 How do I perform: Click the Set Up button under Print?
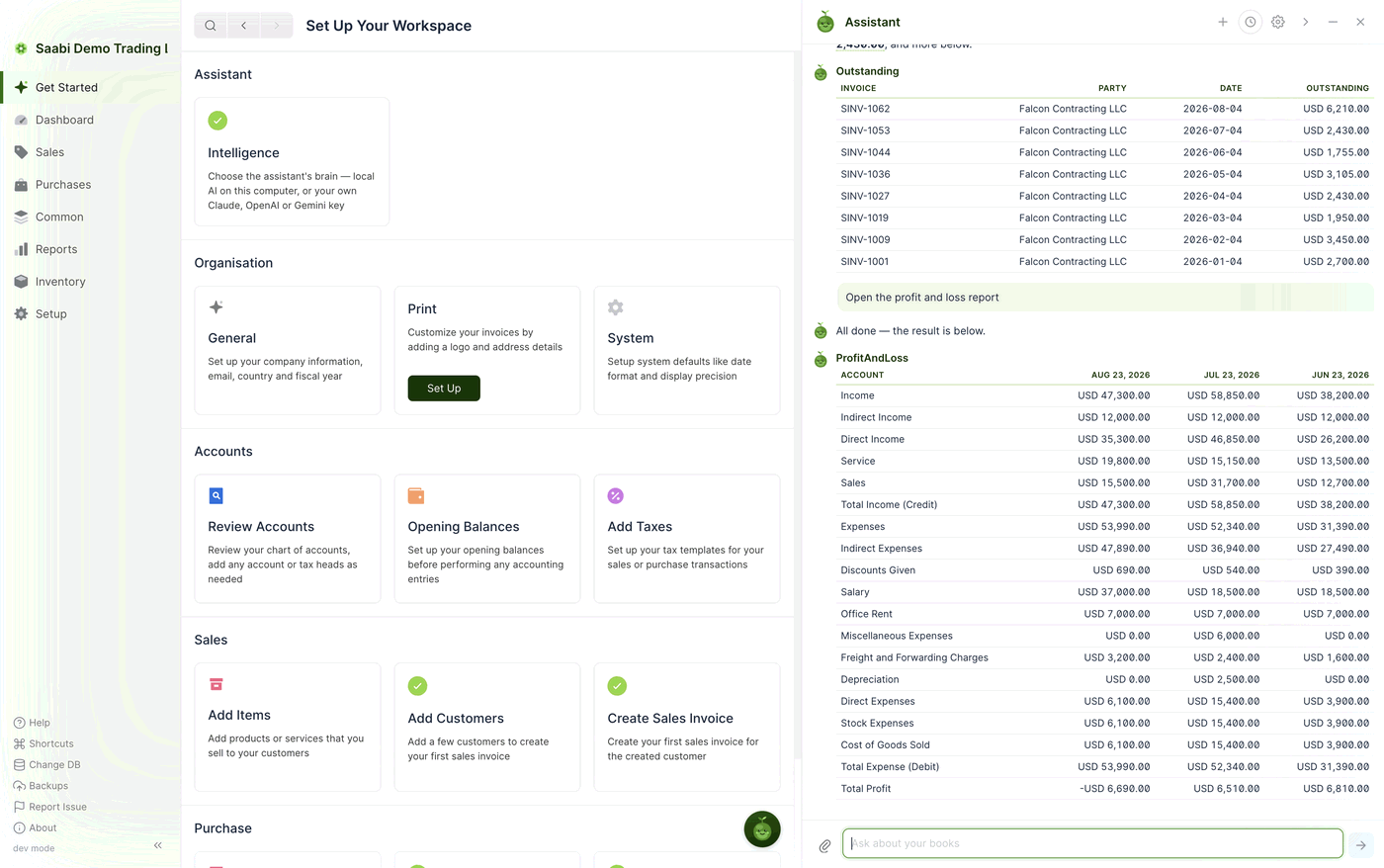444,389
